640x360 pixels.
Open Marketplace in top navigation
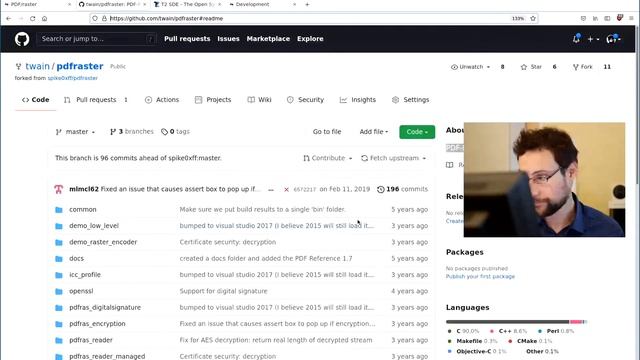click(x=268, y=39)
